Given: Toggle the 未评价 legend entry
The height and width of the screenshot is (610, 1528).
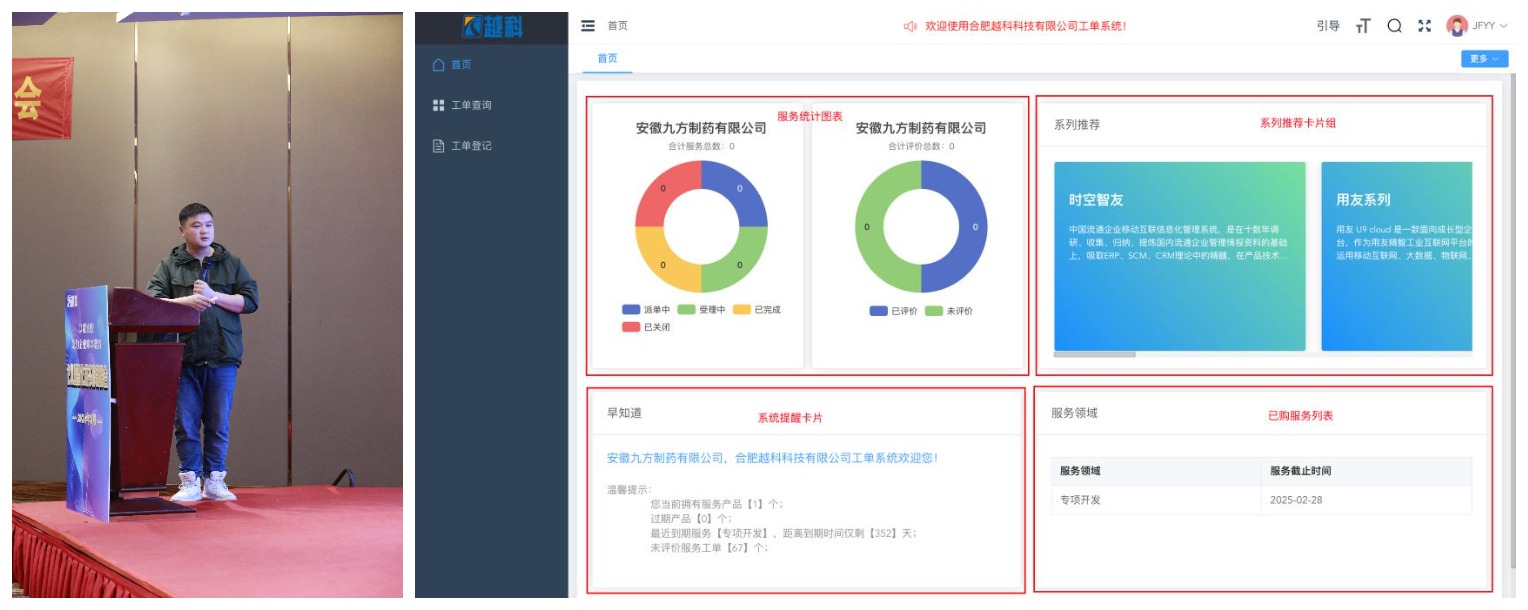Looking at the screenshot, I should 948,311.
